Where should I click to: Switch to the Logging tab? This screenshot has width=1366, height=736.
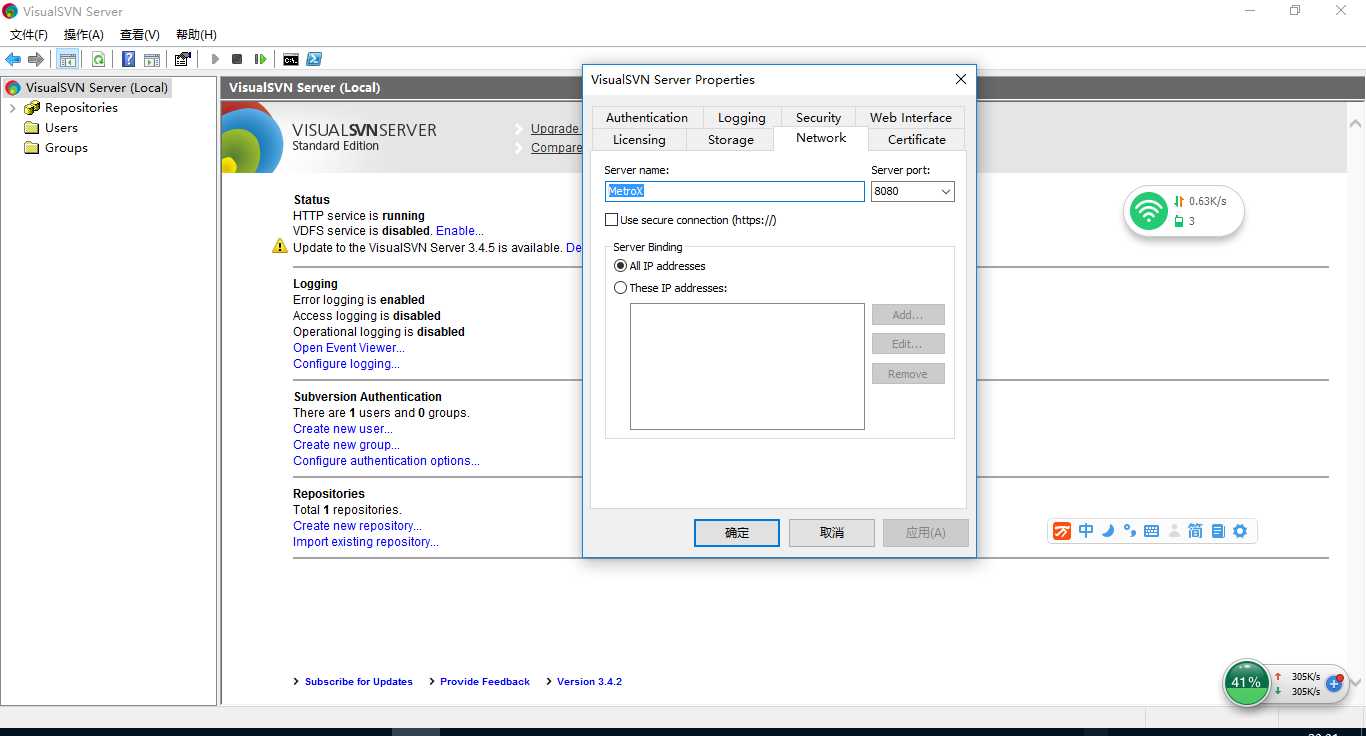click(742, 117)
